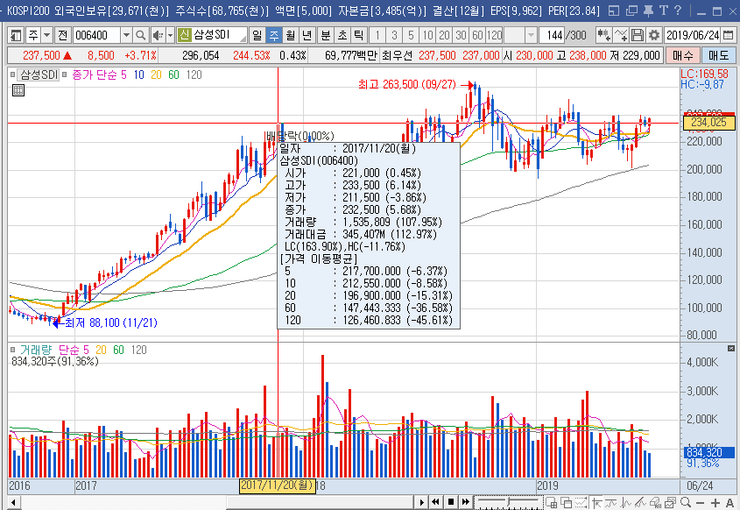This screenshot has height=510, width=740.
Task: Click the horizontal scrollbar left arrow
Action: point(14,502)
